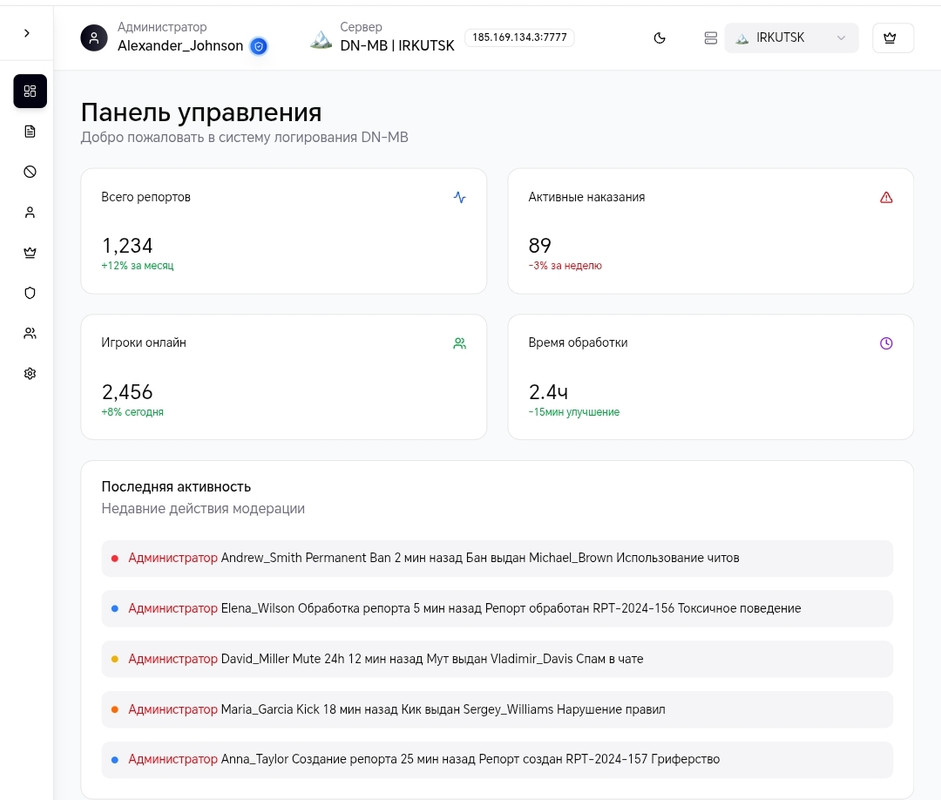
Task: Click the crown button in top header
Action: tap(892, 38)
